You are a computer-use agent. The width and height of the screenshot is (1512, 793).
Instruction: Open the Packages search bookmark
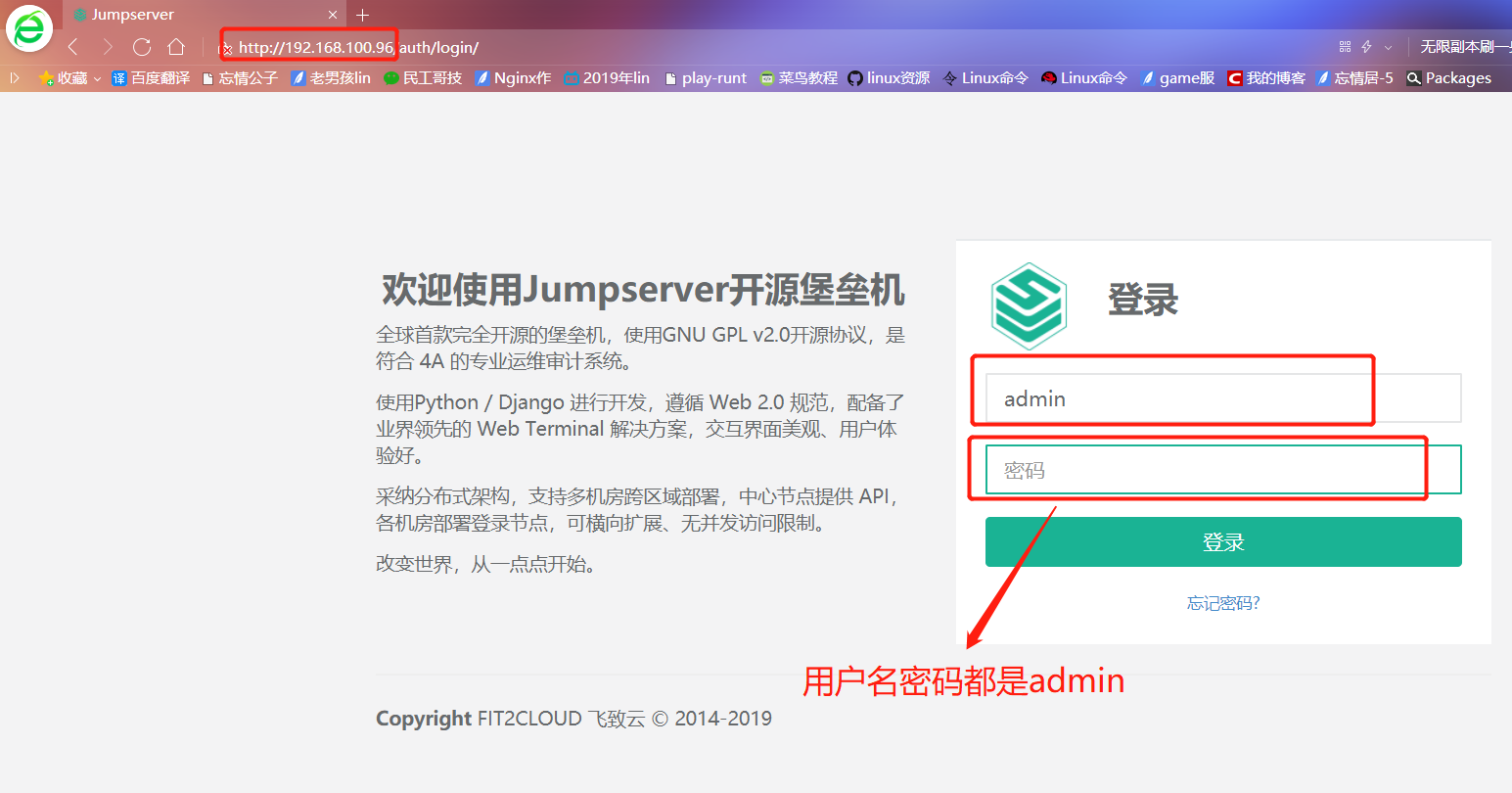[1448, 77]
